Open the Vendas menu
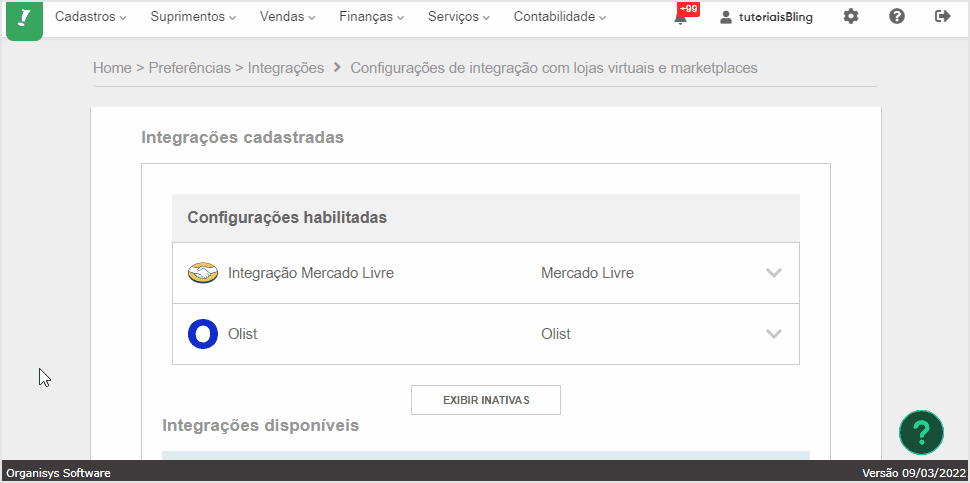The width and height of the screenshot is (970, 483). (287, 17)
